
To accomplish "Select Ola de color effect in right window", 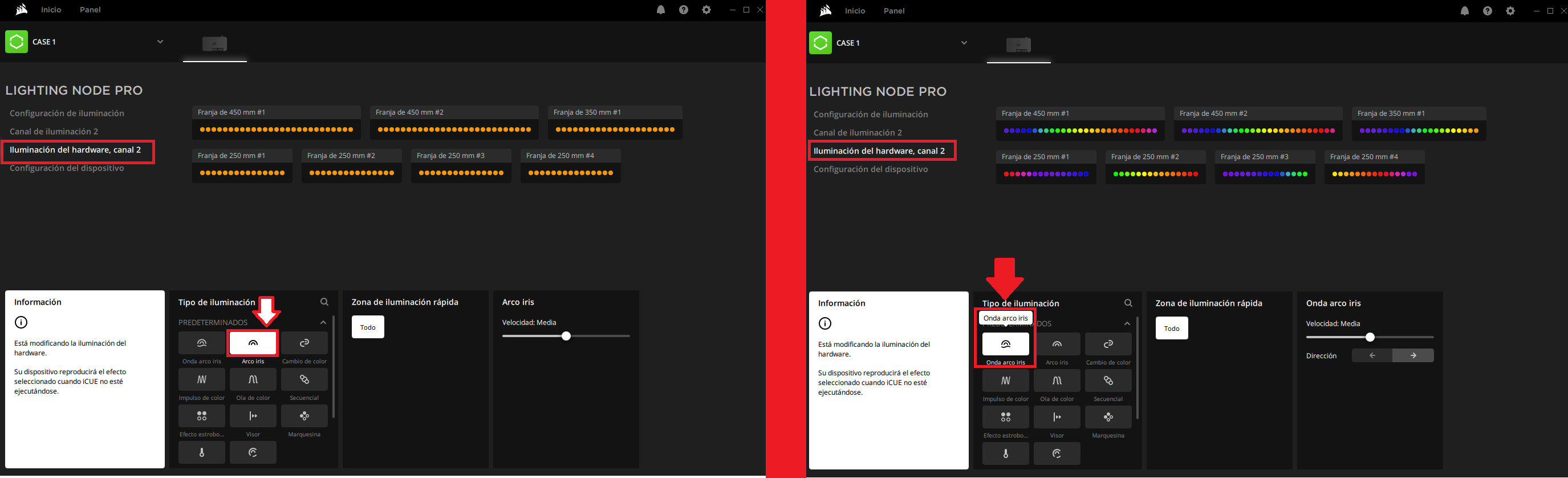I will (x=1057, y=381).
